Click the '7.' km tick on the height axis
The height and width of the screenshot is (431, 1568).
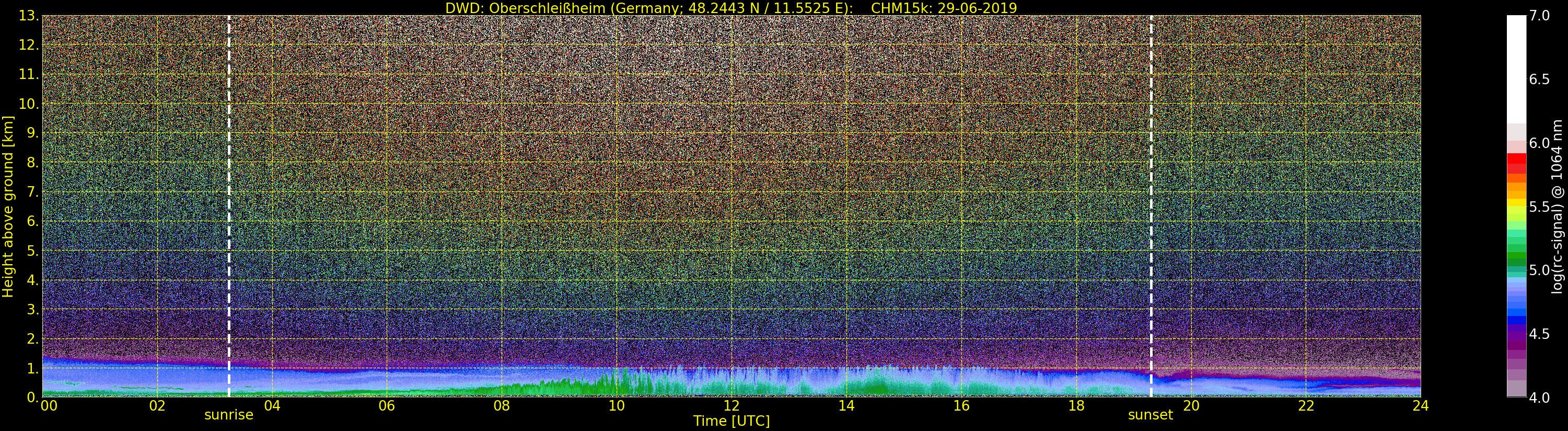(32, 192)
